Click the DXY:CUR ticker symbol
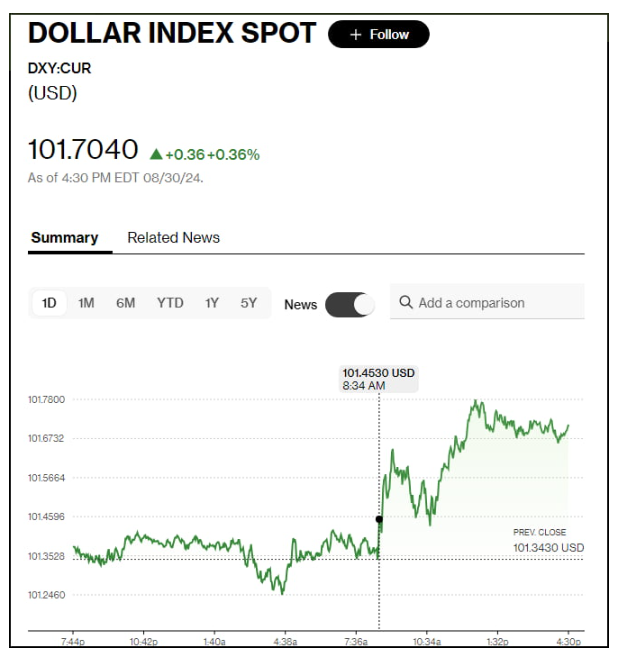626x661 pixels. coord(58,68)
